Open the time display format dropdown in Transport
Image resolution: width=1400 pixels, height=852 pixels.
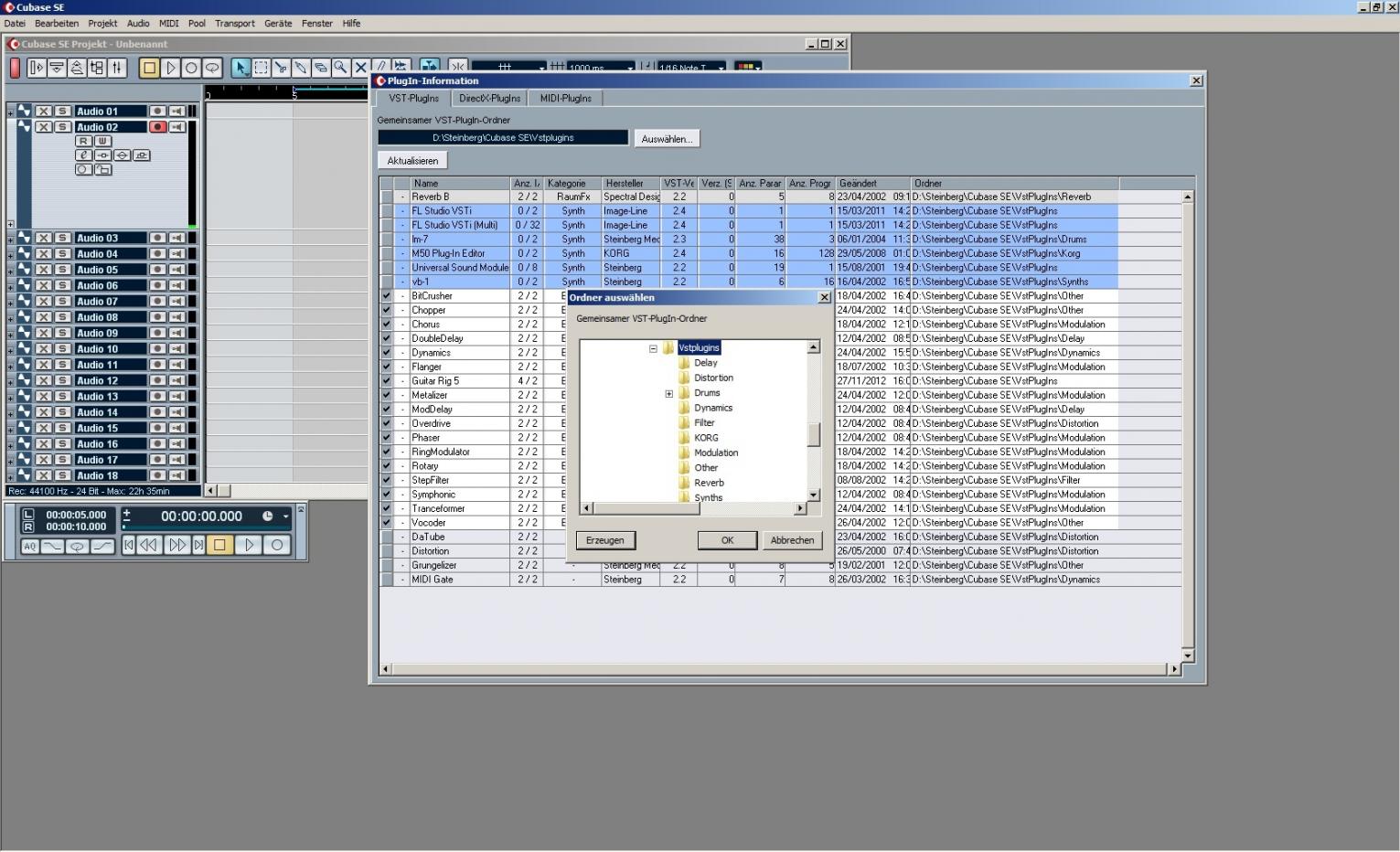point(285,517)
